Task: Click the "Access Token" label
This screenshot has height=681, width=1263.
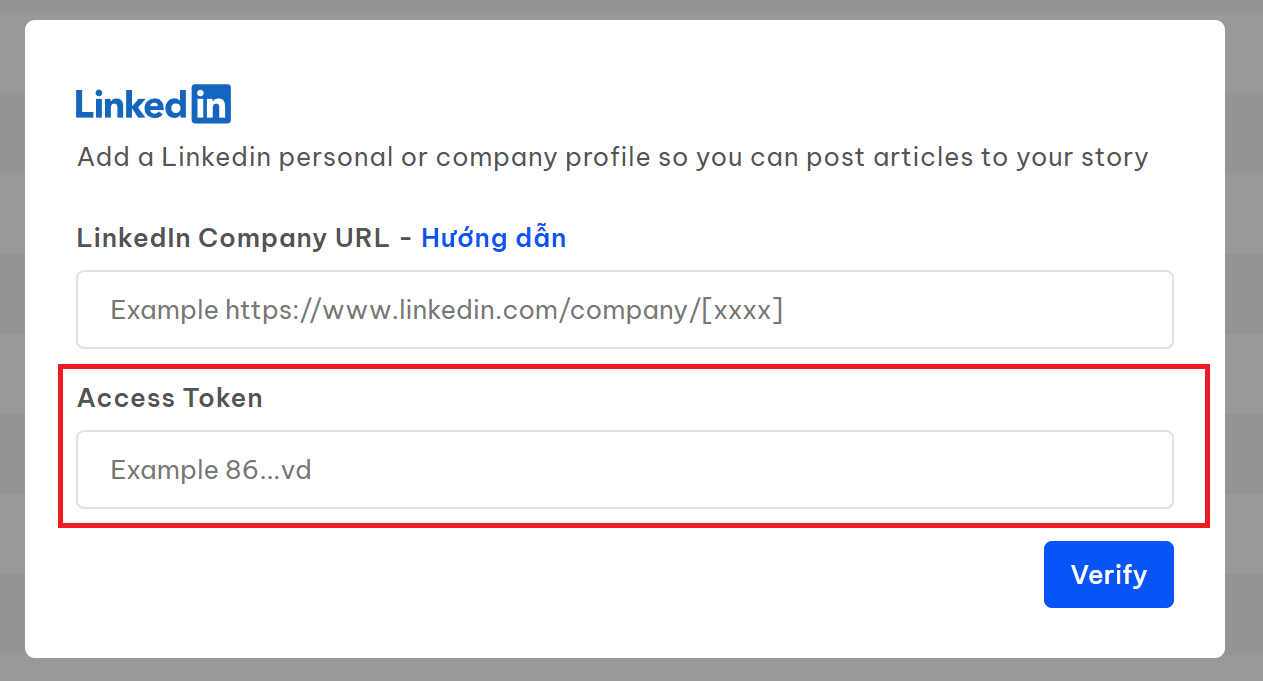Action: [x=170, y=398]
